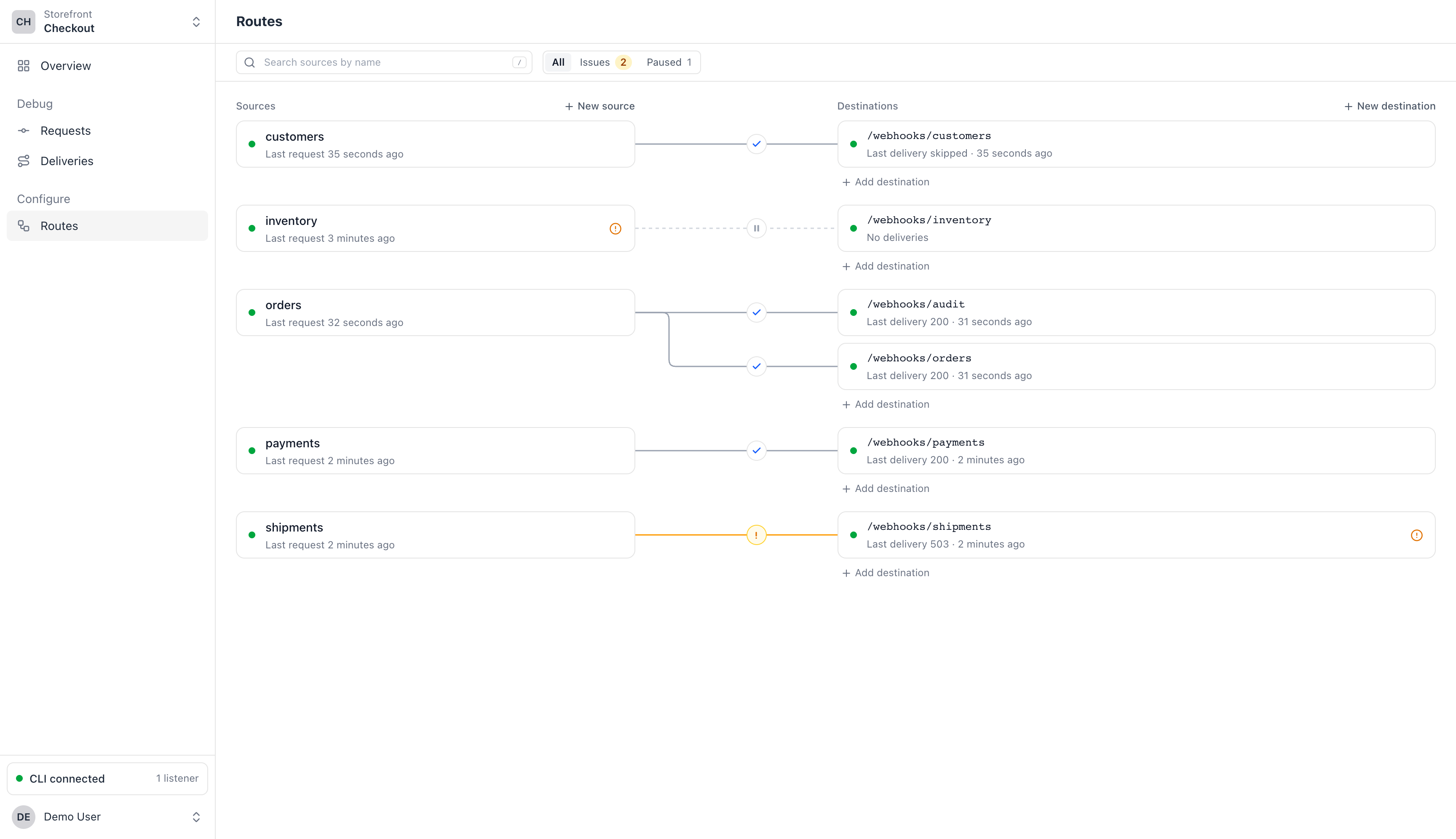Open /webhooks/orders destination card
Image resolution: width=1456 pixels, height=839 pixels.
pyautogui.click(x=1136, y=366)
